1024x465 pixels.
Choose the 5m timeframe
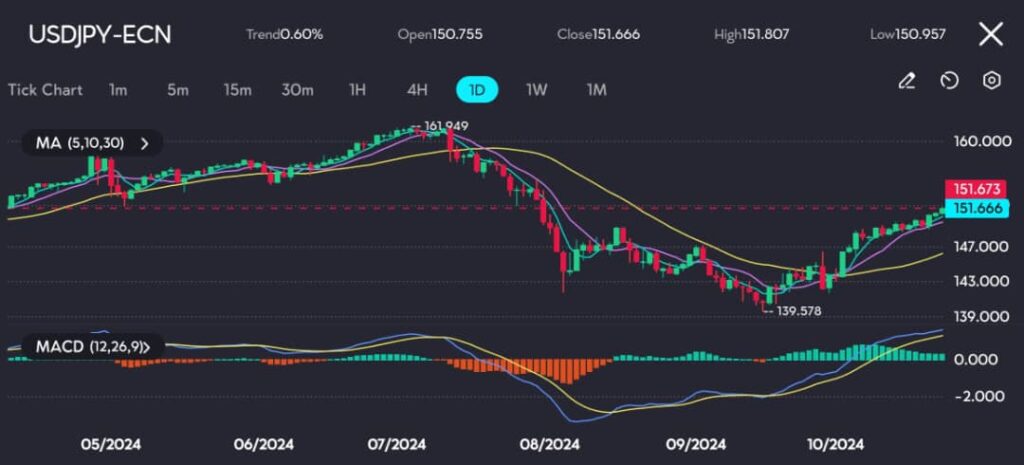(178, 90)
